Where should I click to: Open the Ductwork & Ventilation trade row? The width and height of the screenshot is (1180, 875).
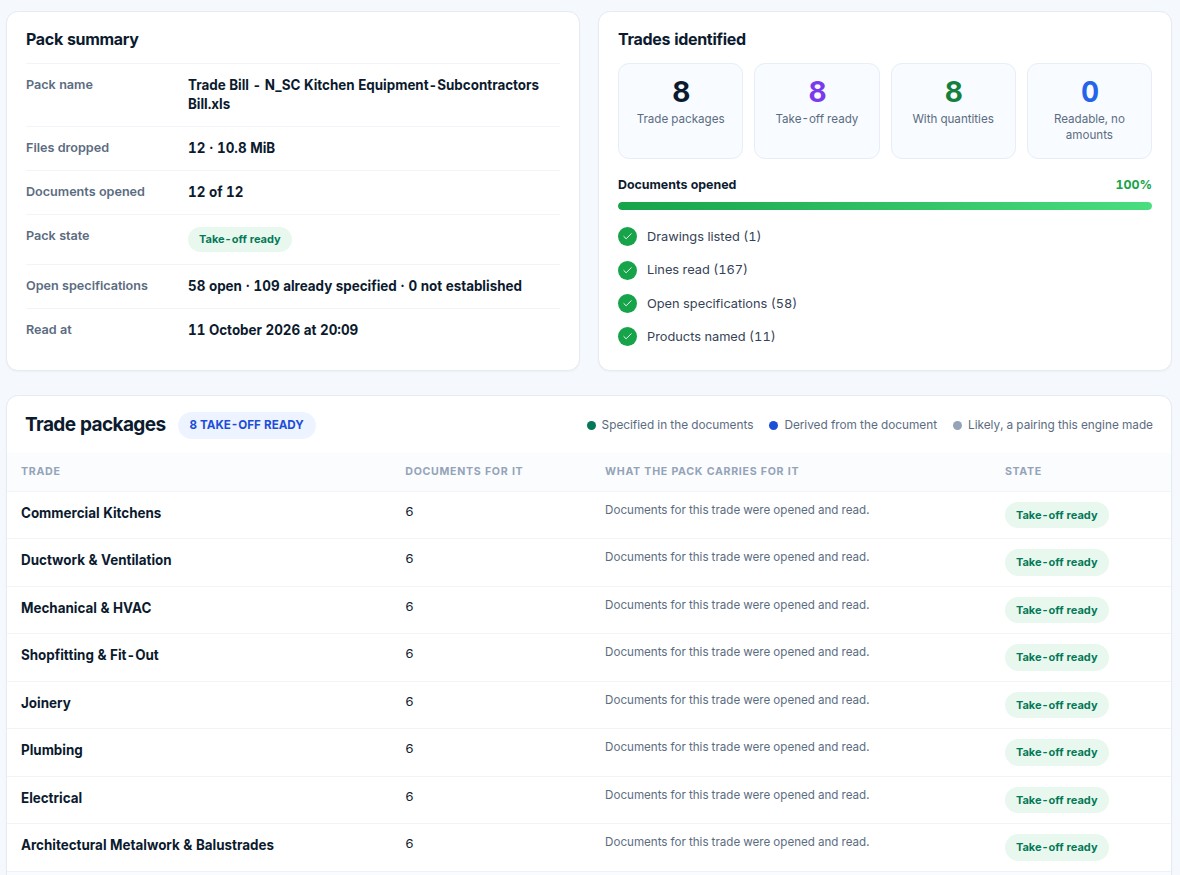click(589, 562)
